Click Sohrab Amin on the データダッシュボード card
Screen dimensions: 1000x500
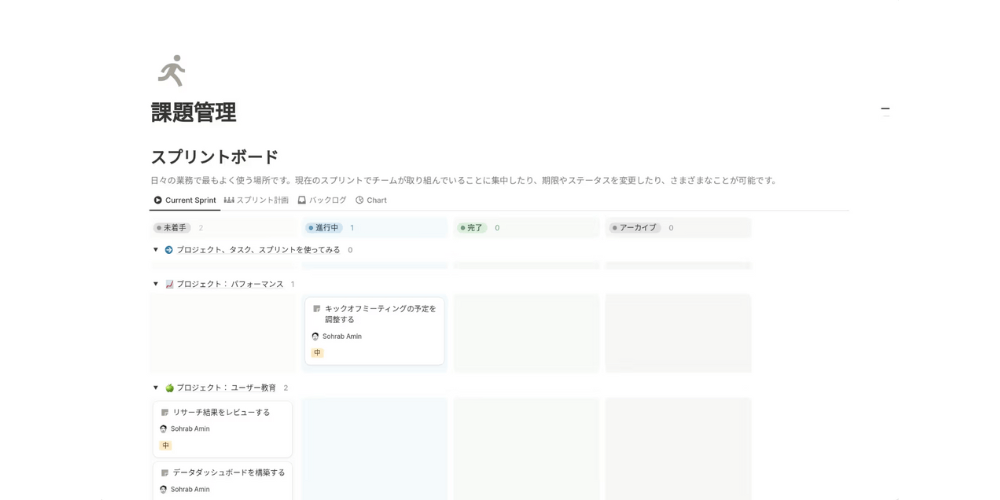[x=184, y=490]
